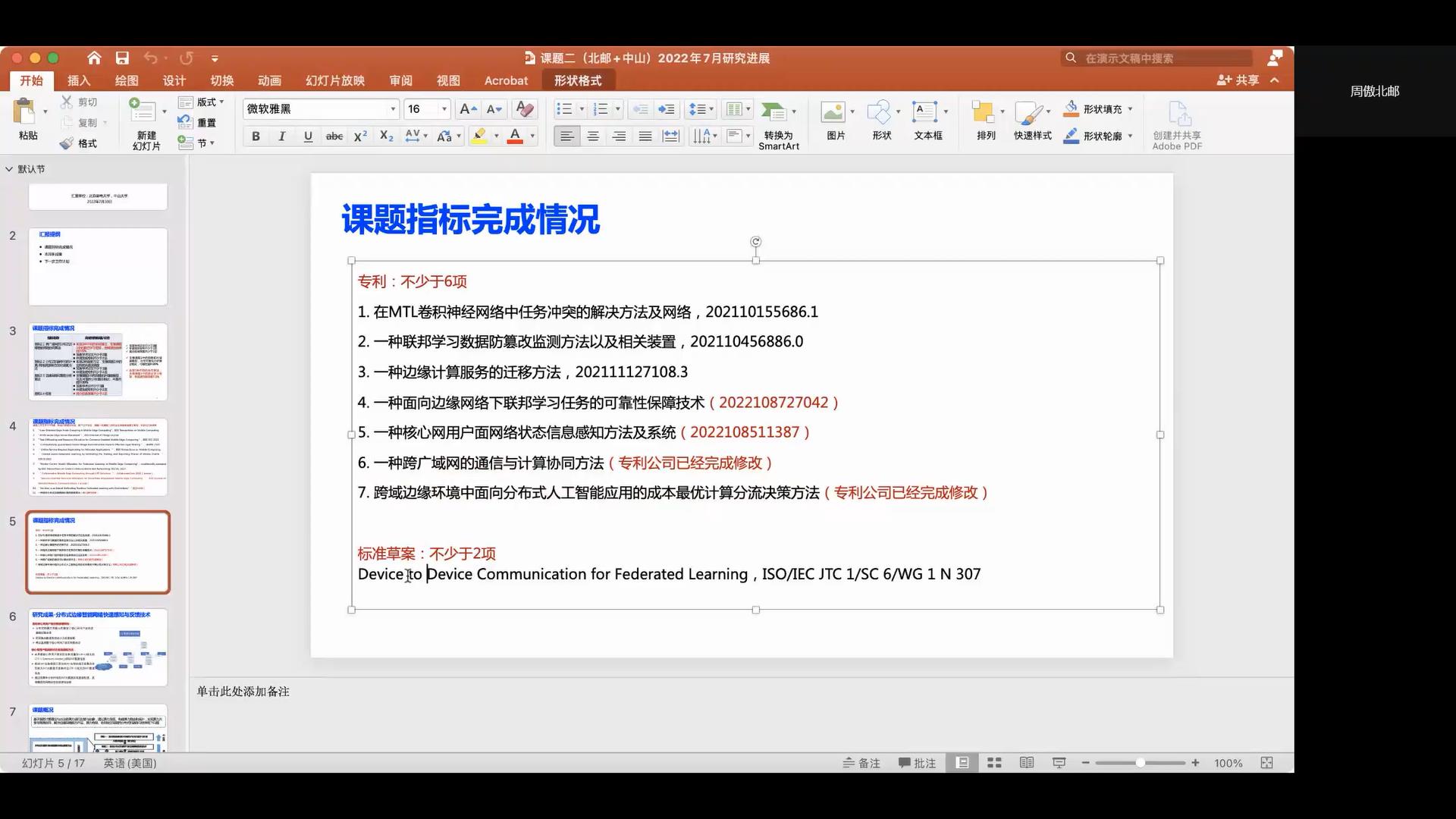
Task: Reset the slide with 重置
Action: (x=197, y=122)
